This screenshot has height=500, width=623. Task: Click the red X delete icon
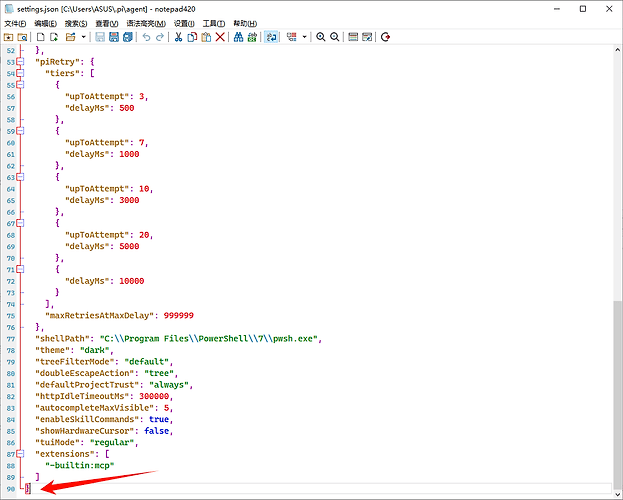[x=220, y=37]
